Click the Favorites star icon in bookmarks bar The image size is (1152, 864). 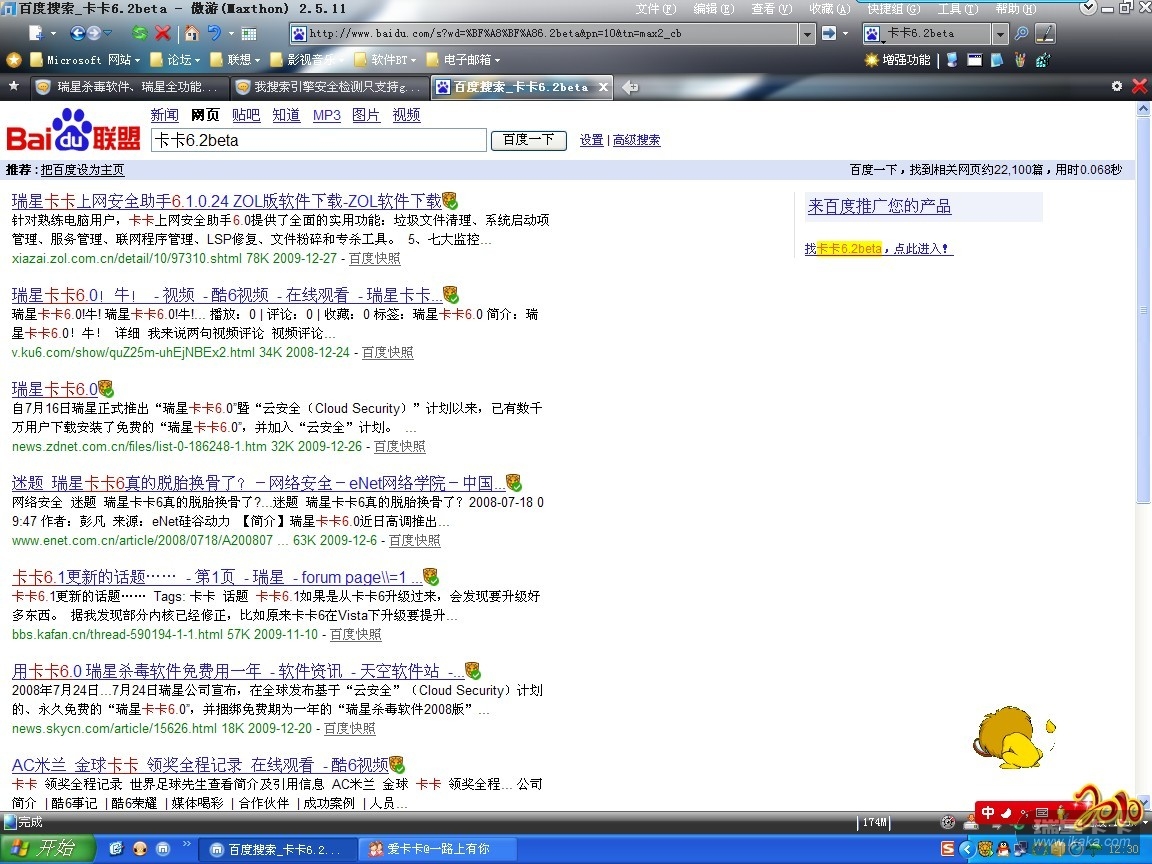point(13,60)
